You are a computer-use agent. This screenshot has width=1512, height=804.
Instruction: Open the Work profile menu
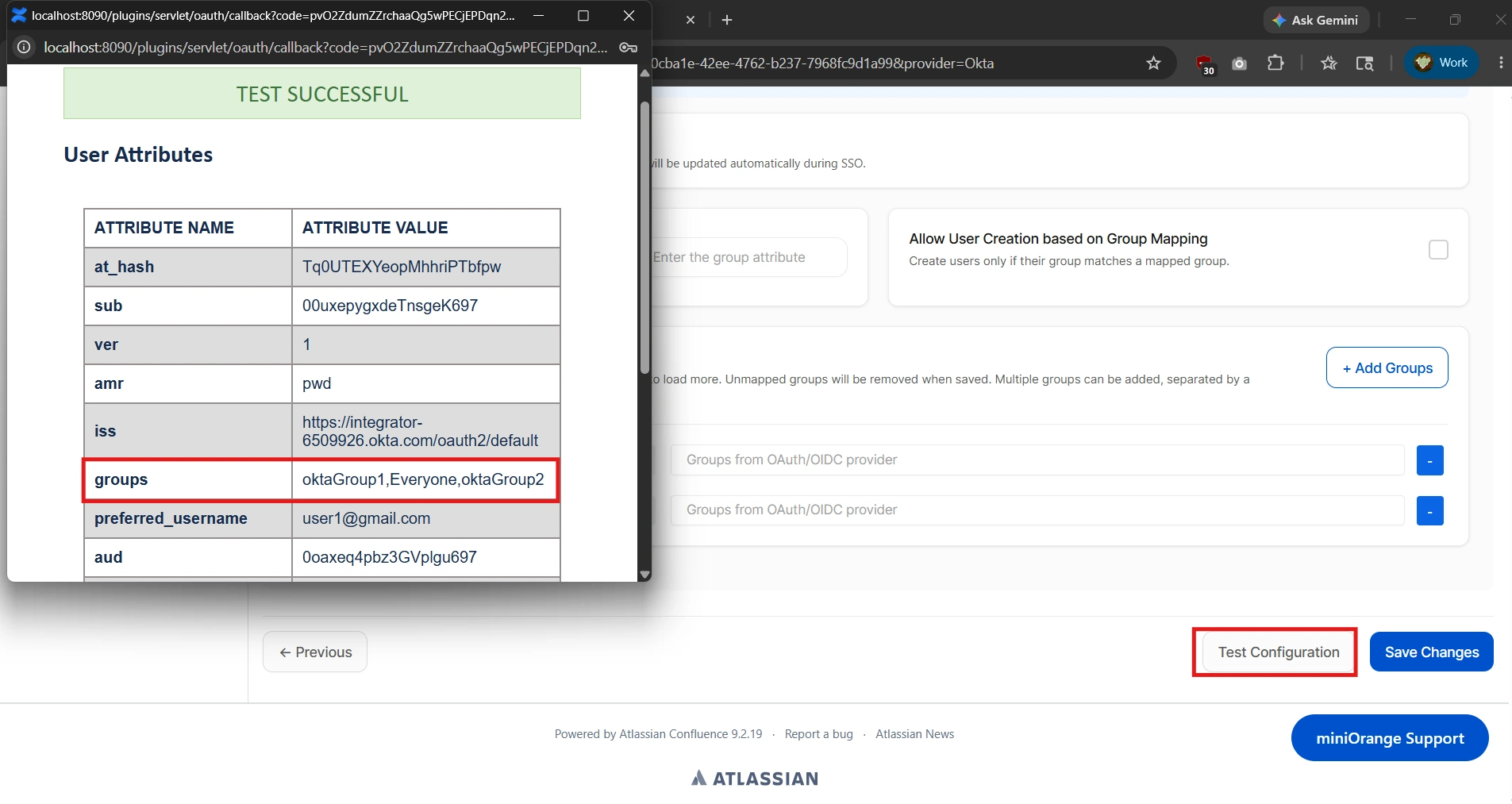pos(1441,63)
